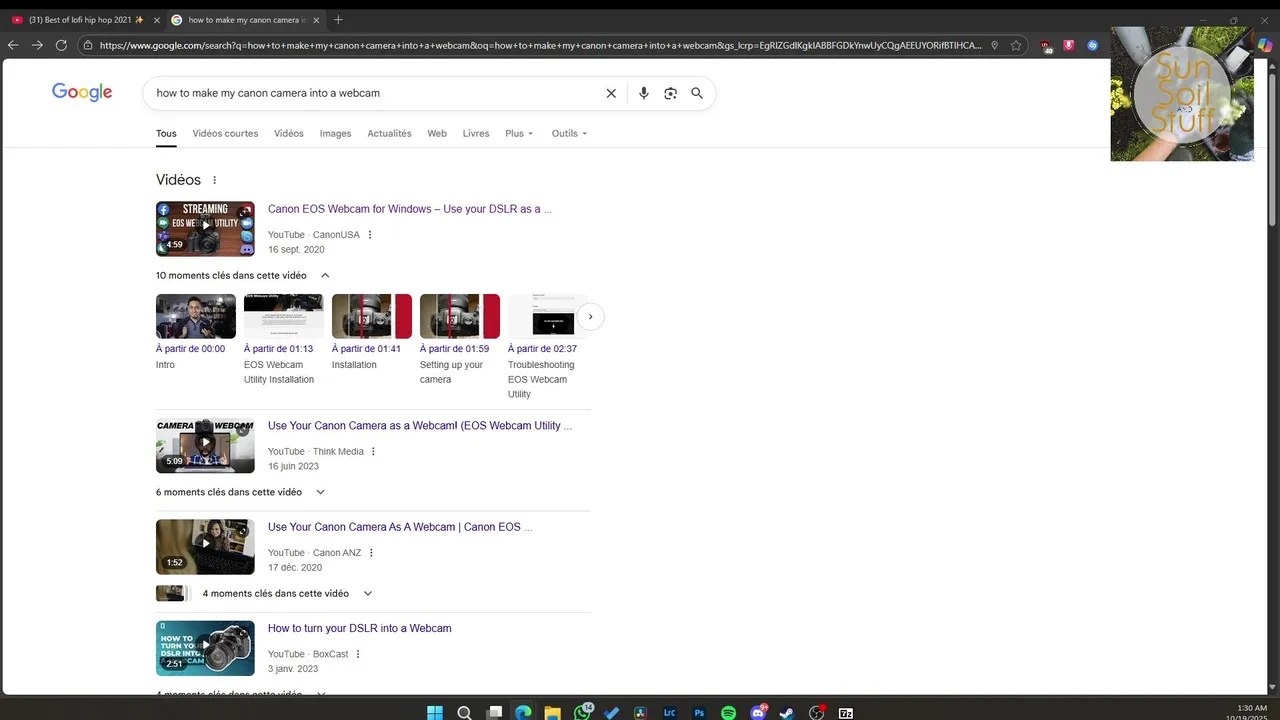Open a new browser tab
The image size is (1280, 720).
(338, 20)
